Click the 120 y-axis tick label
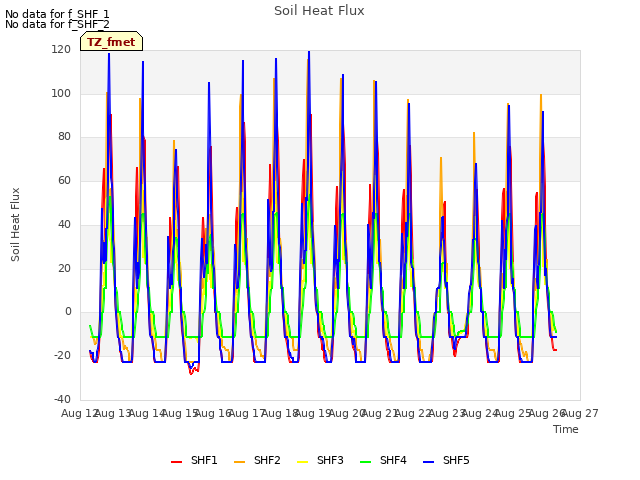The width and height of the screenshot is (640, 480). pyautogui.click(x=61, y=49)
